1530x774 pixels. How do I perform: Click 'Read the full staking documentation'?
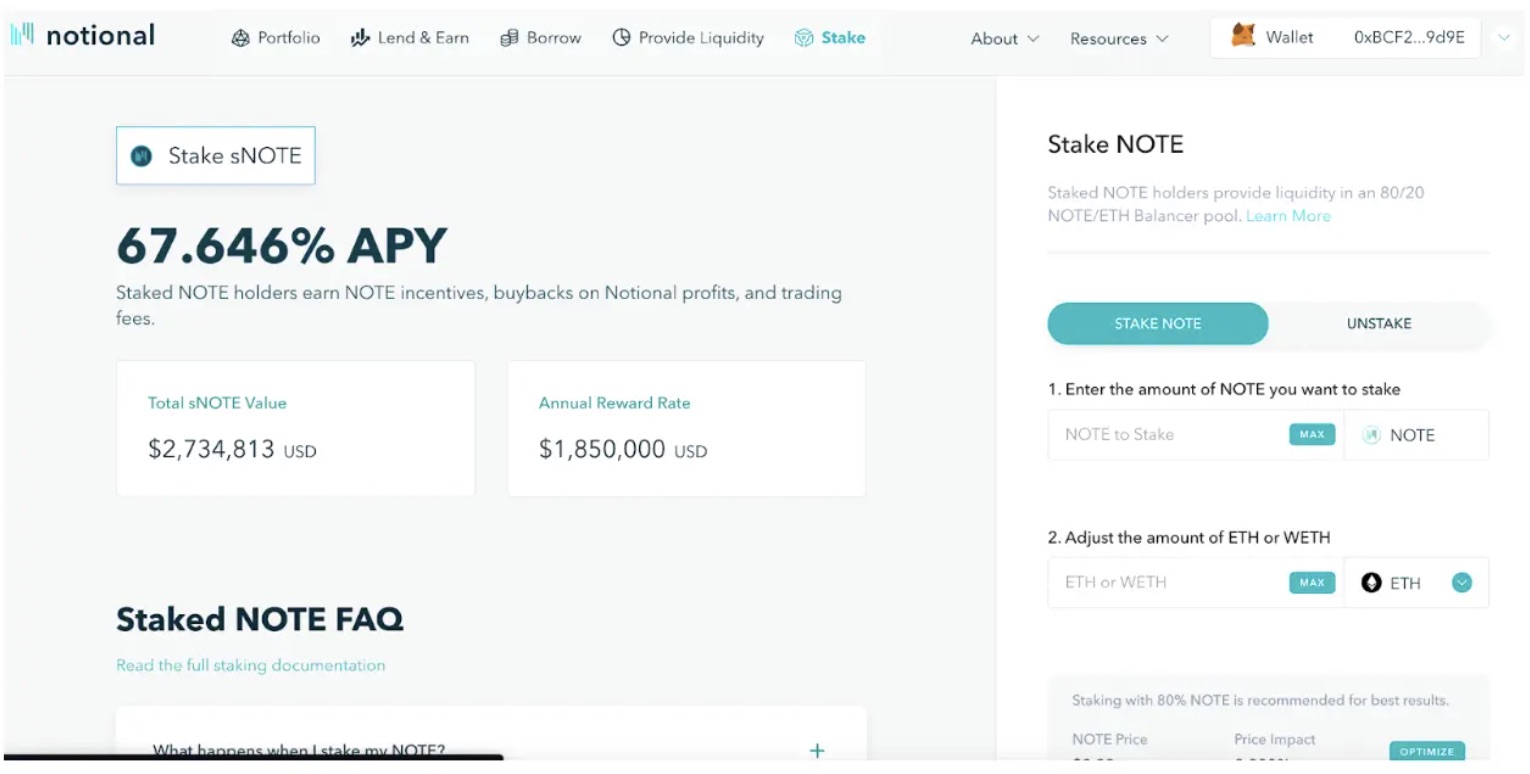click(250, 664)
